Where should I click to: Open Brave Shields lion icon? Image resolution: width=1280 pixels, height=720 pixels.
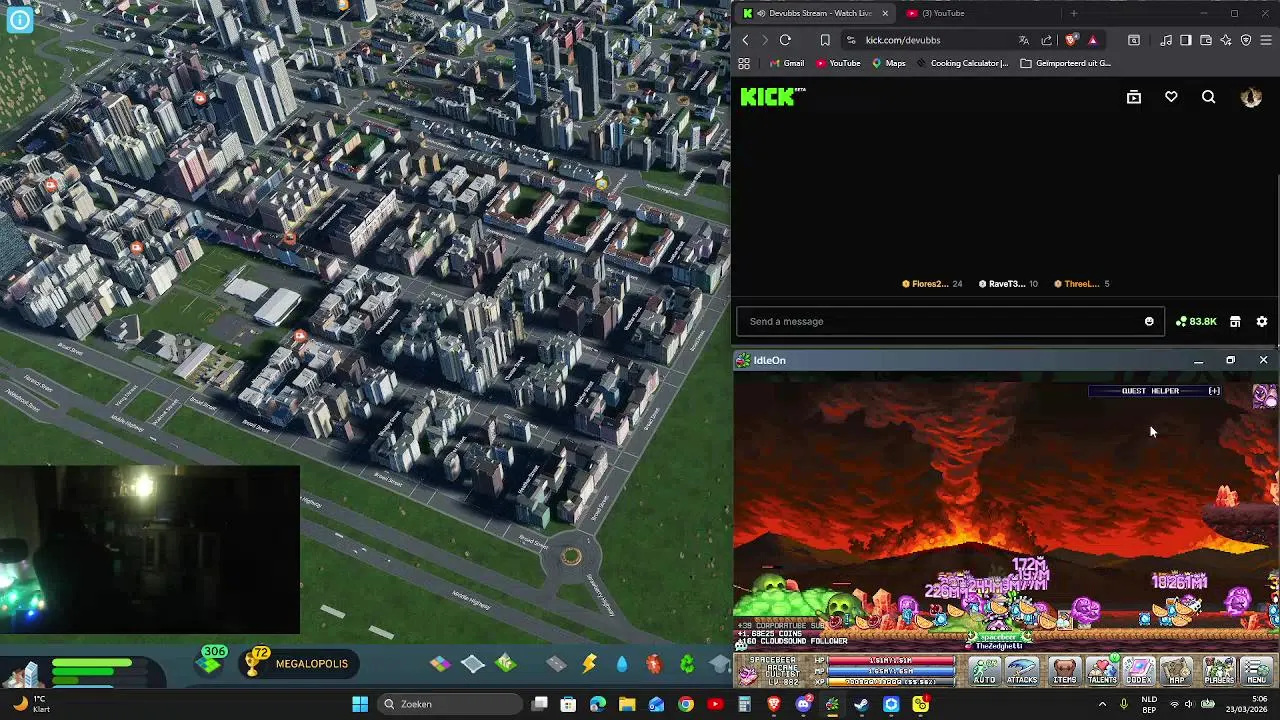(x=1070, y=40)
